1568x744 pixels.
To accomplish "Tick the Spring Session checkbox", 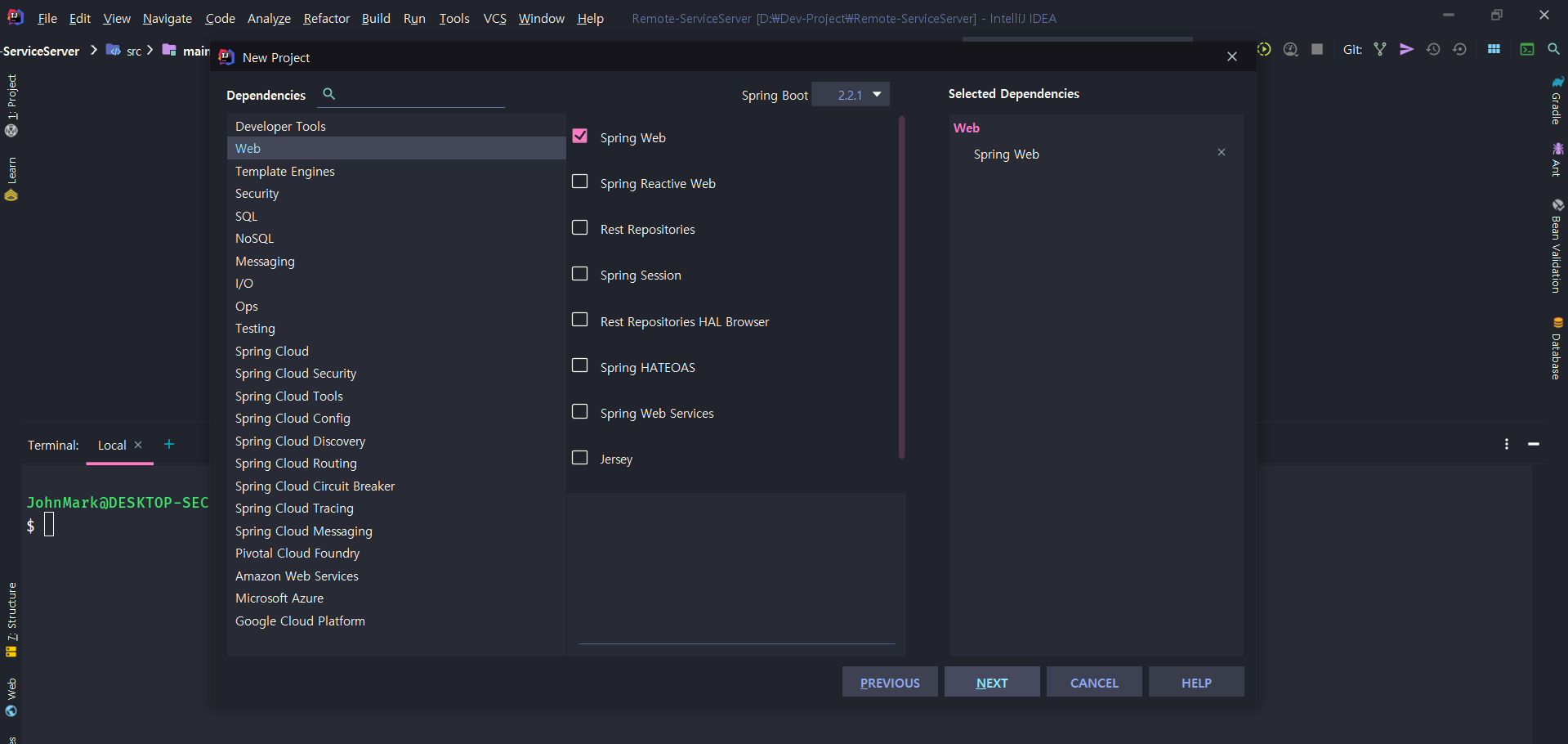I will pos(580,273).
